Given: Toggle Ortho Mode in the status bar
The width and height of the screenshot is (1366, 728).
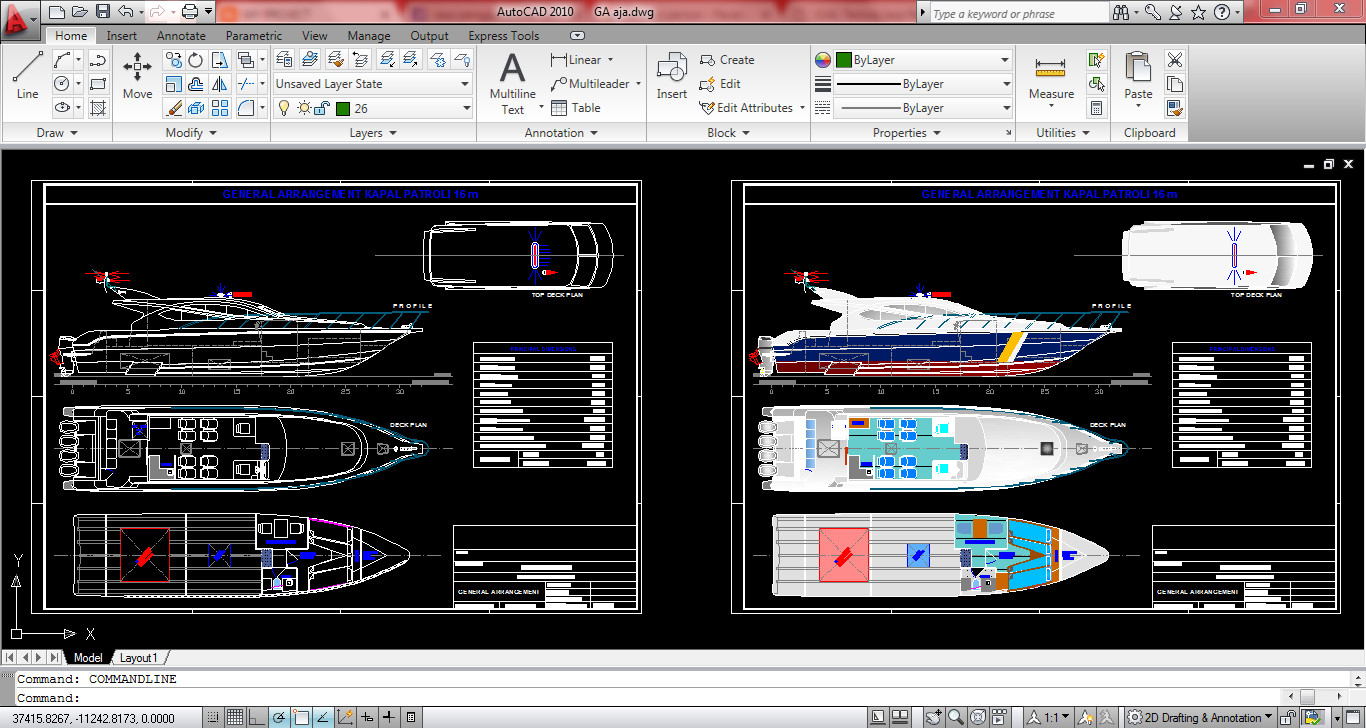Looking at the screenshot, I should point(256,716).
